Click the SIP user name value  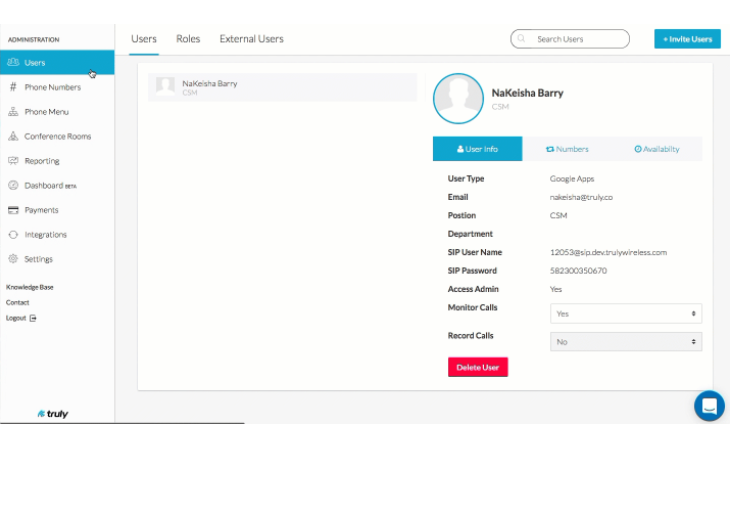tap(608, 252)
